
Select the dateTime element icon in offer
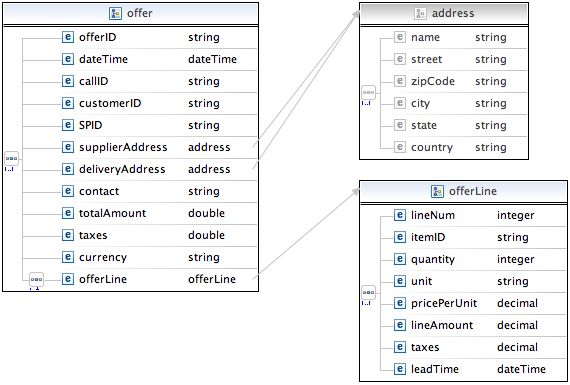pos(68,59)
